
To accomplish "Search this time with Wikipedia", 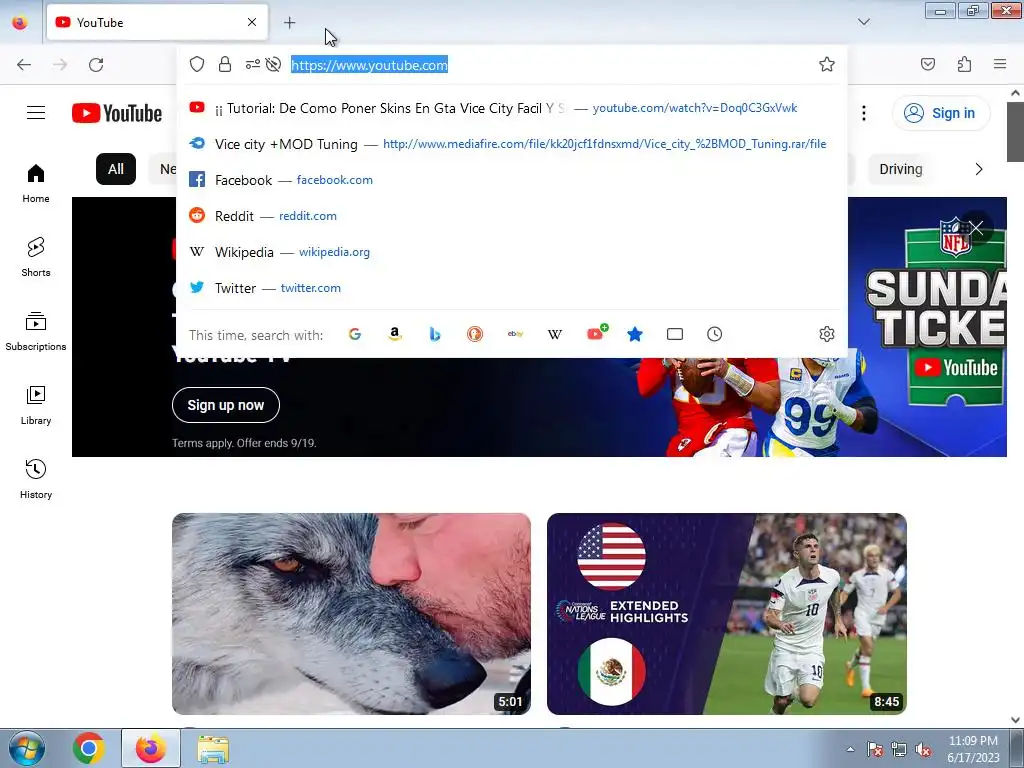I will 554,334.
